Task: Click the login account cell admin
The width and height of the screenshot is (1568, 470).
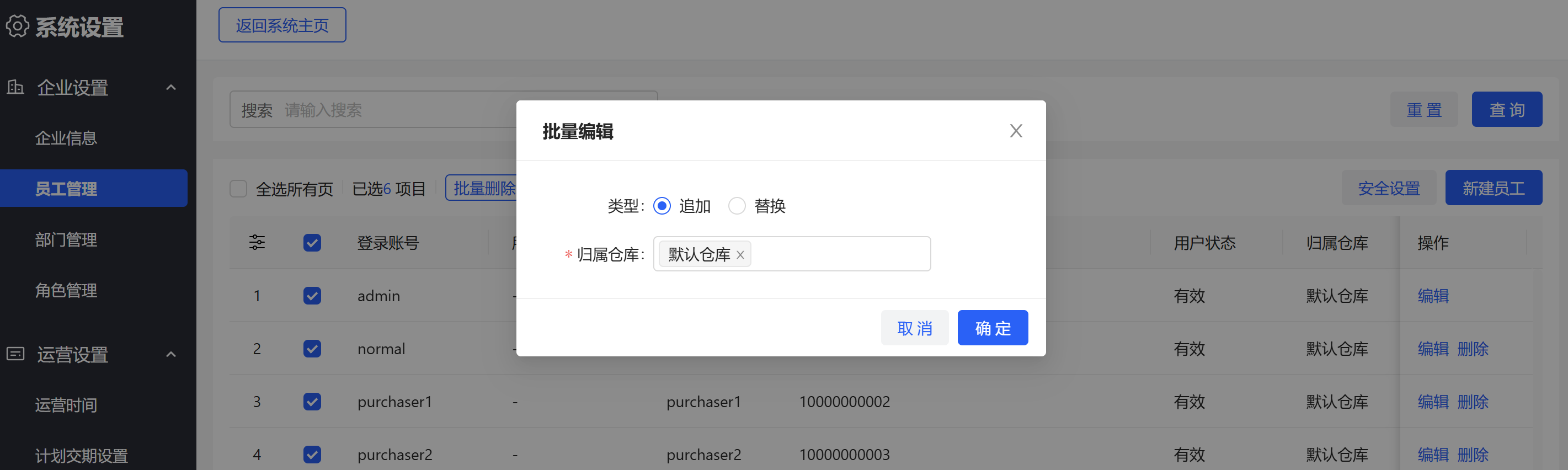Action: (378, 296)
